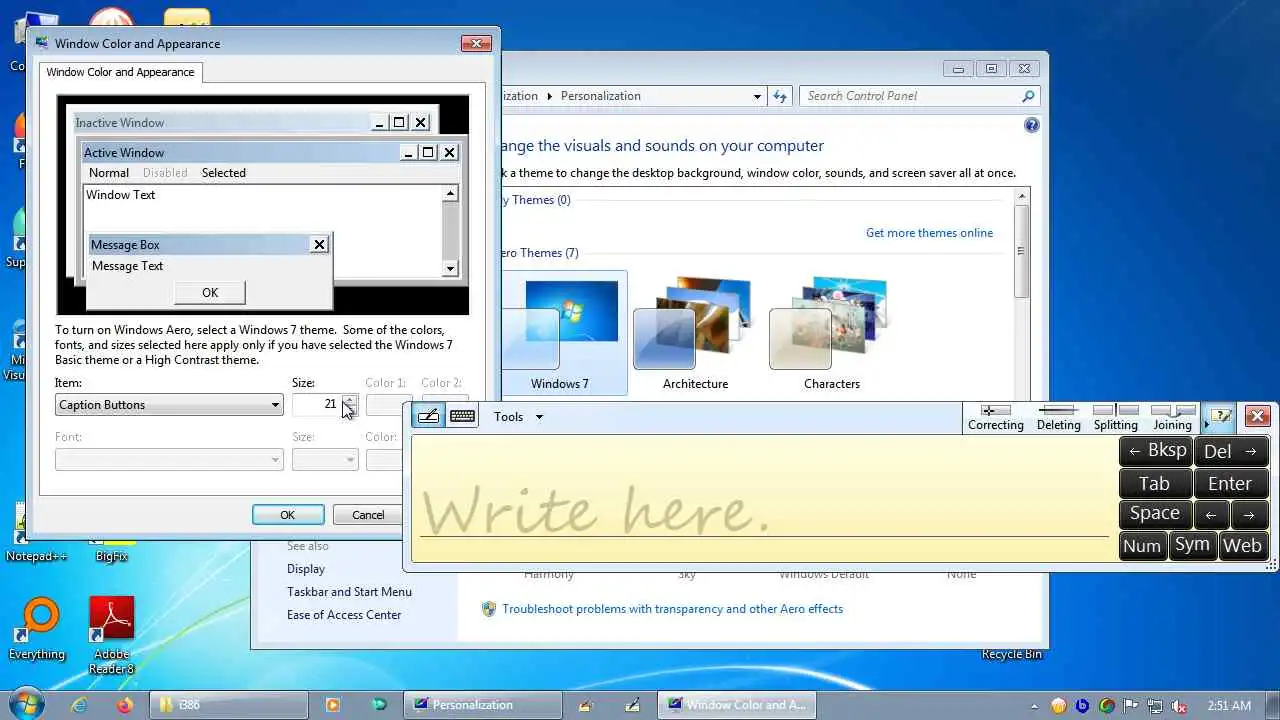Expand the address bar history dropdown arrow
This screenshot has height=720, width=1280.
coord(757,96)
